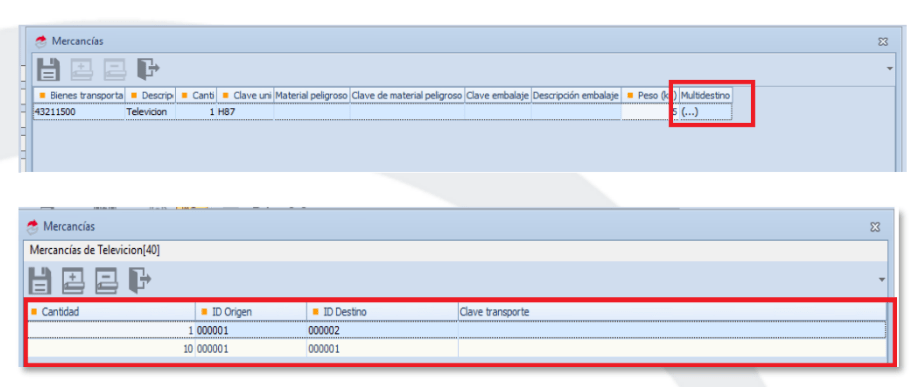Open the toolbar dropdown arrow in the upper Mercancías window

[x=890, y=69]
